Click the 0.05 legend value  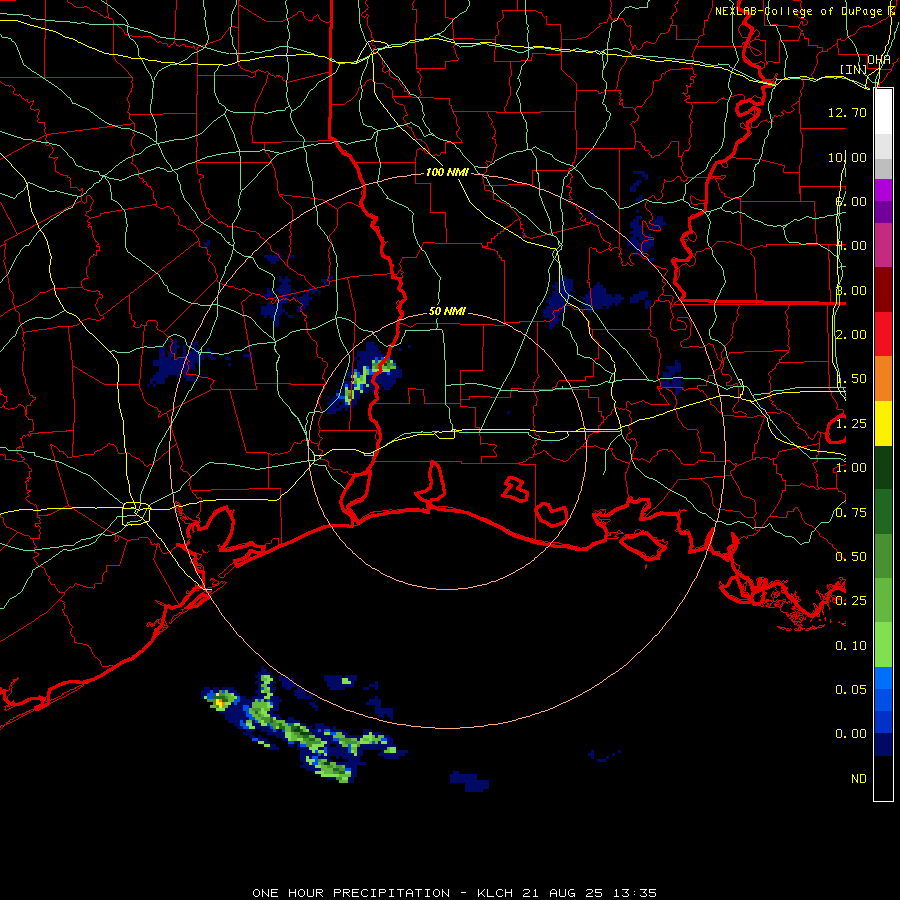[x=851, y=689]
